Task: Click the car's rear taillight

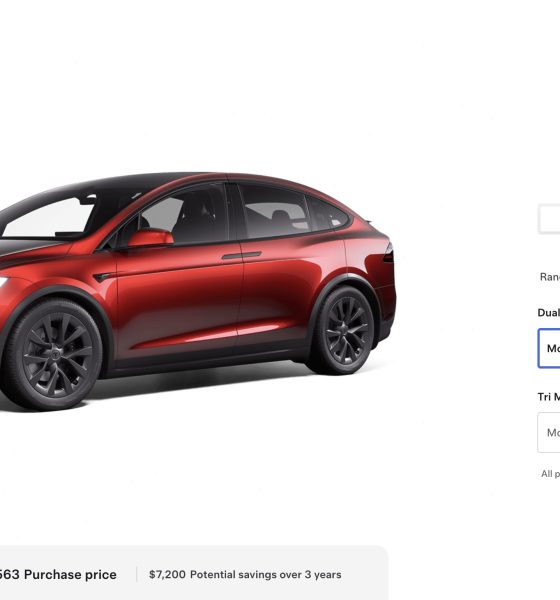Action: pyautogui.click(x=389, y=253)
